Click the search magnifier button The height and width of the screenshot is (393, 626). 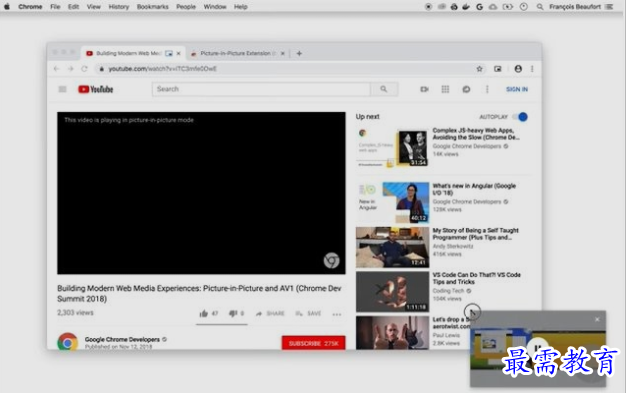pos(384,89)
